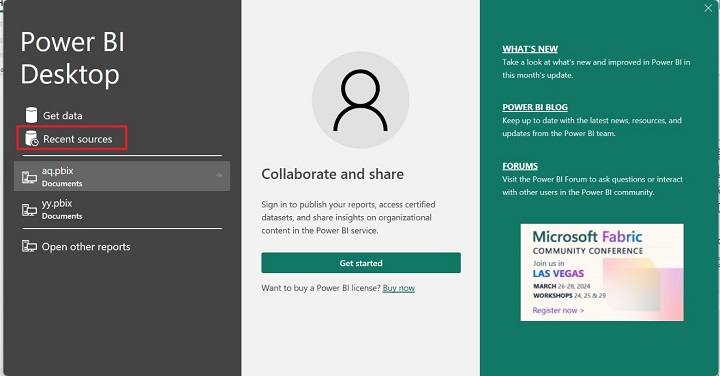Close the Power BI splash dialog
This screenshot has height=376, width=720.
tap(708, 8)
